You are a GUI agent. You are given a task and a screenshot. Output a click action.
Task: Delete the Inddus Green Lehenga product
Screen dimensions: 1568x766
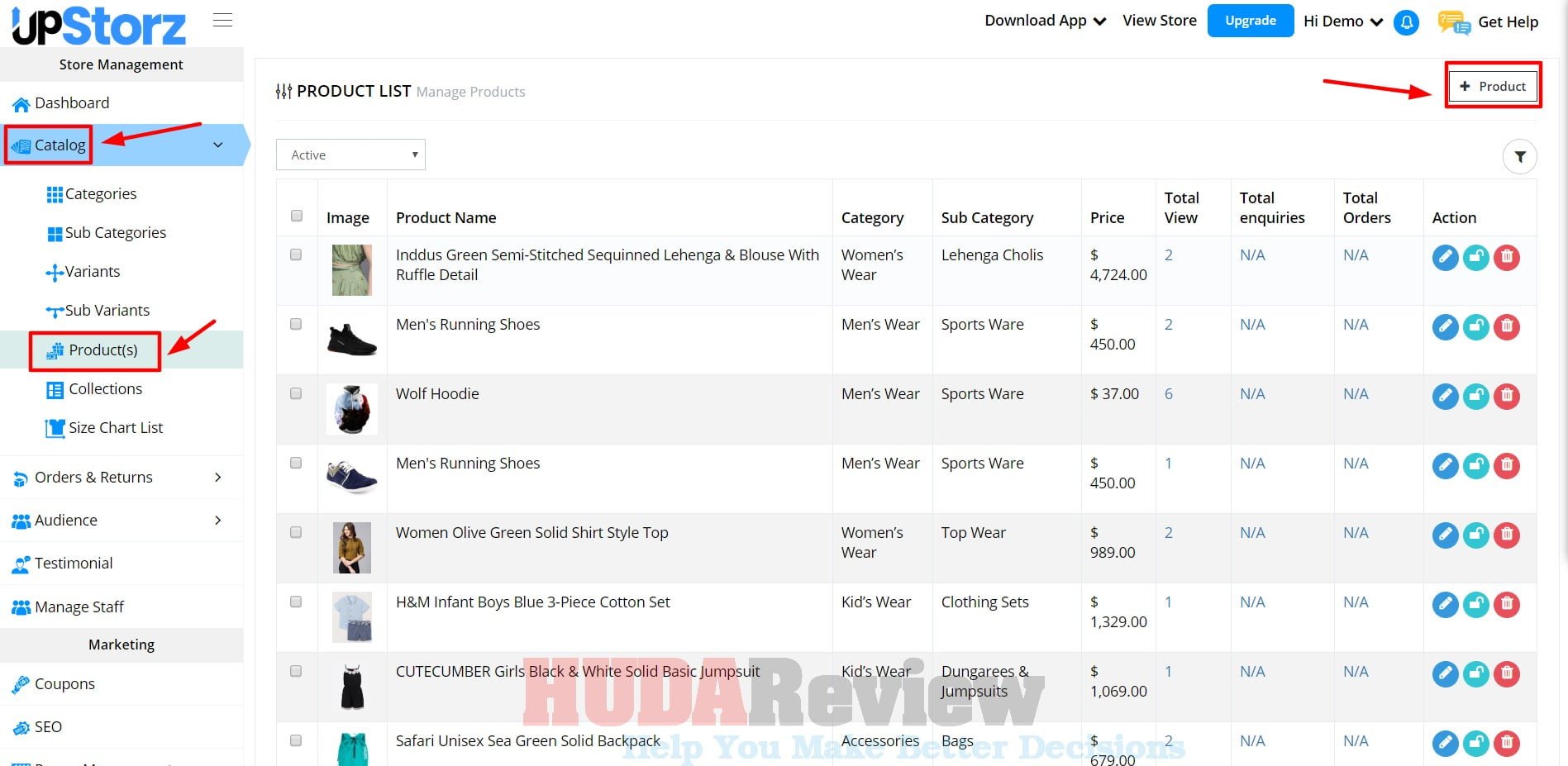pyautogui.click(x=1507, y=258)
